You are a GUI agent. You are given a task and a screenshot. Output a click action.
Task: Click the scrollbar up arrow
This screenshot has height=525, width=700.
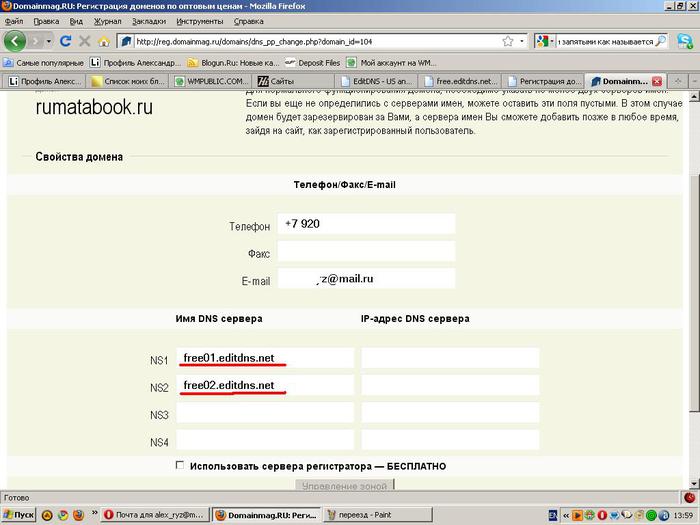(x=694, y=96)
